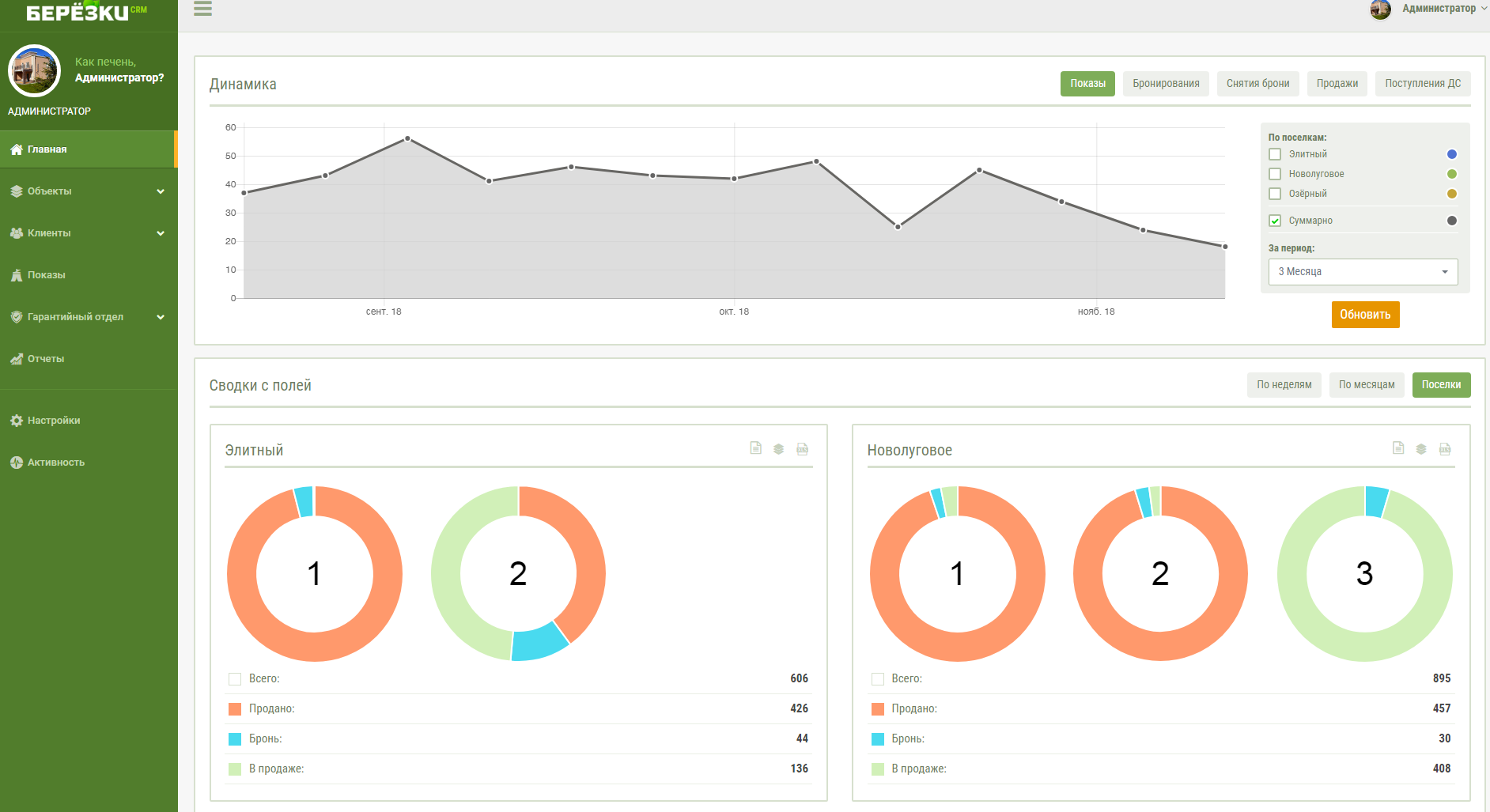The height and width of the screenshot is (812, 1490).
Task: Open the Показы sidebar item
Action: click(88, 275)
